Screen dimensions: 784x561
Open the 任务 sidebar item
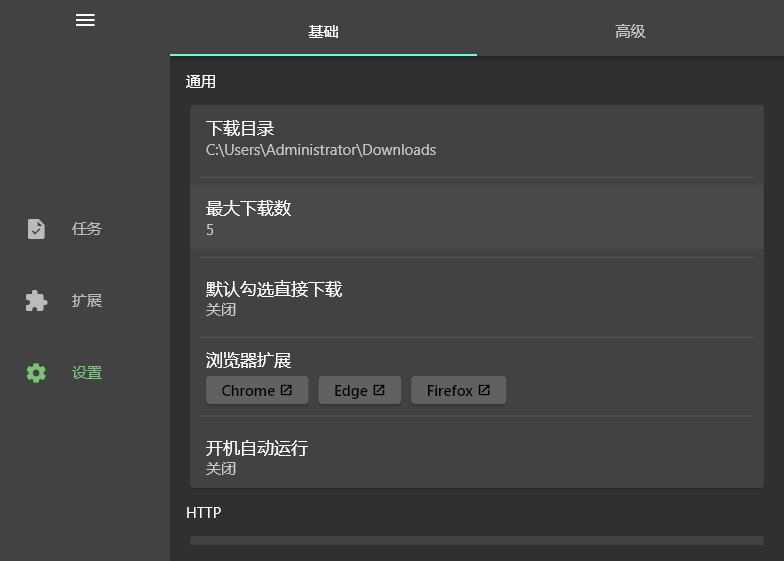87,229
